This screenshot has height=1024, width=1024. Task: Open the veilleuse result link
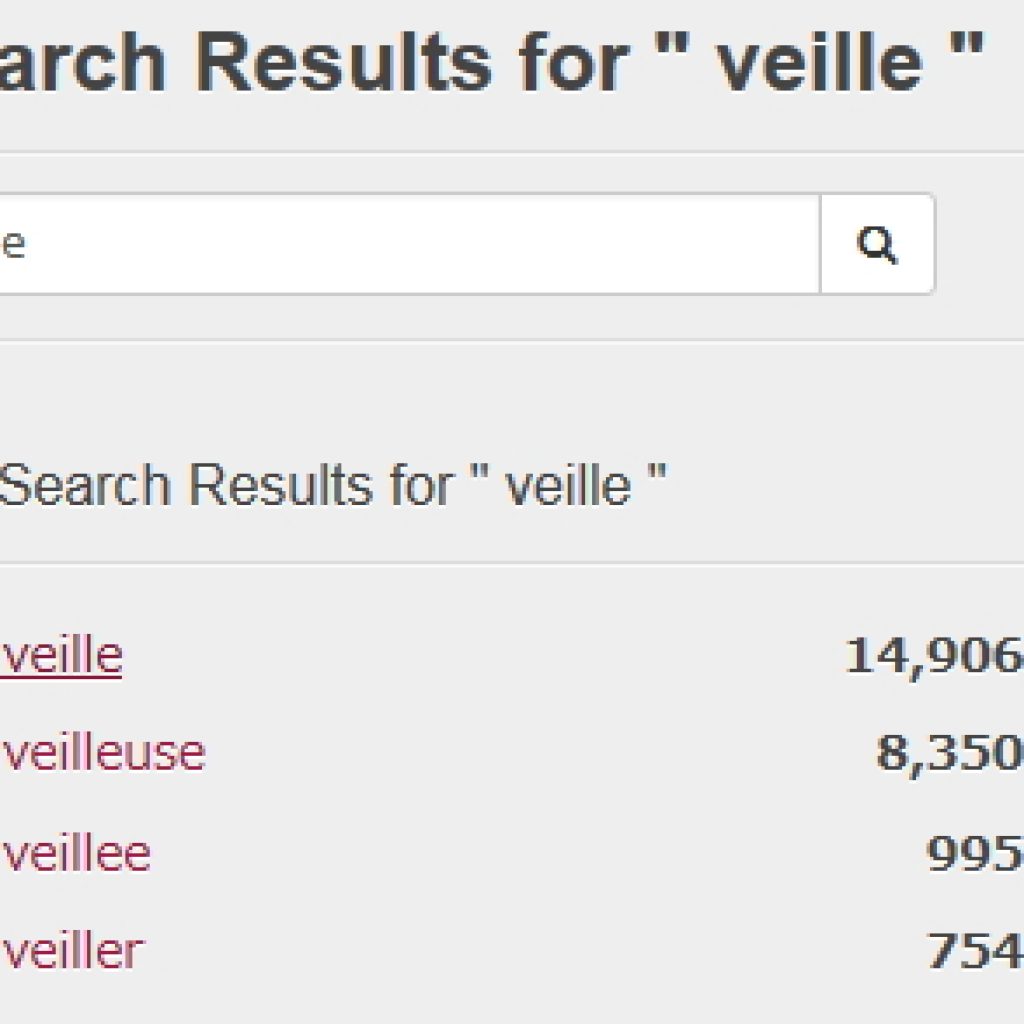click(103, 753)
